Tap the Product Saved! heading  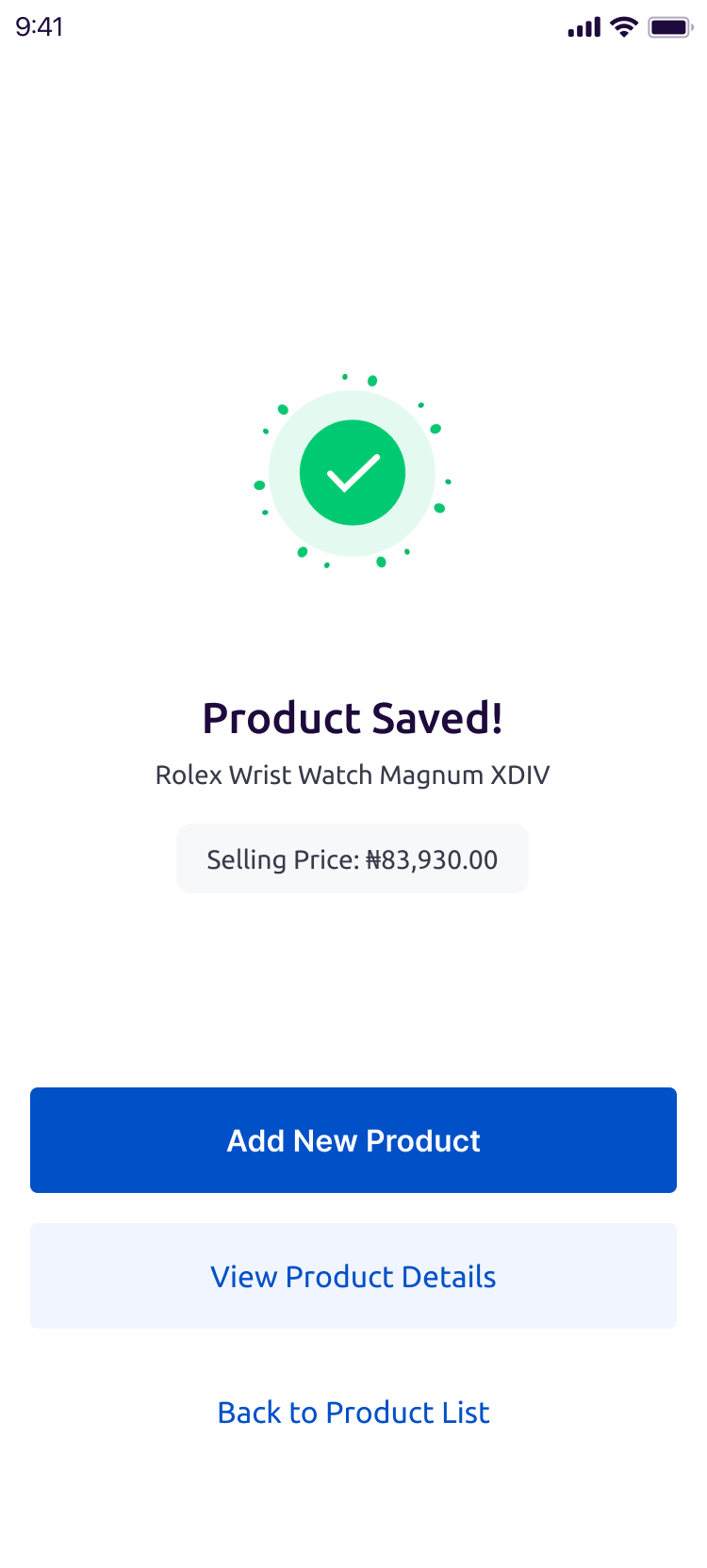point(353,718)
